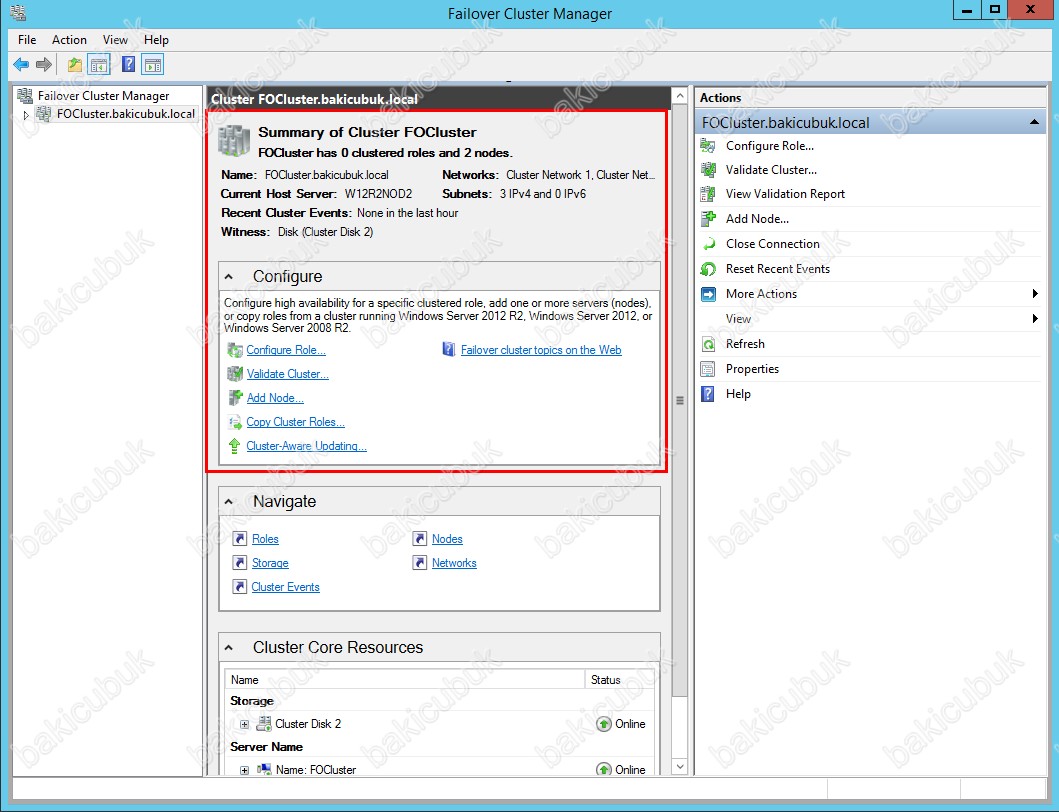Click the Cluster Disk 2 disk icon
Viewport: 1059px width, 812px height.
[x=264, y=724]
